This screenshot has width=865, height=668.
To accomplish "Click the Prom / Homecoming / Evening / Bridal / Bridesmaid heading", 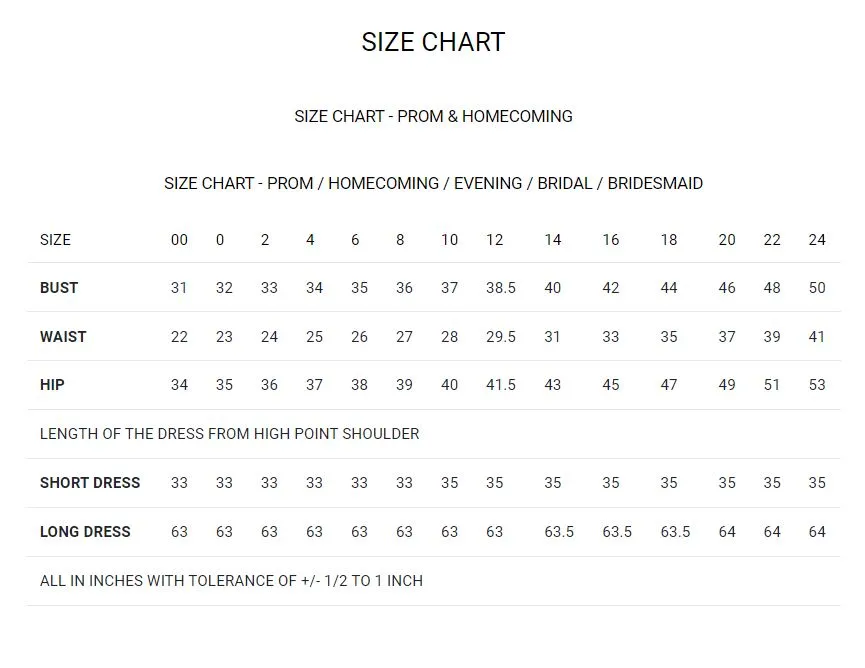I will (x=433, y=183).
